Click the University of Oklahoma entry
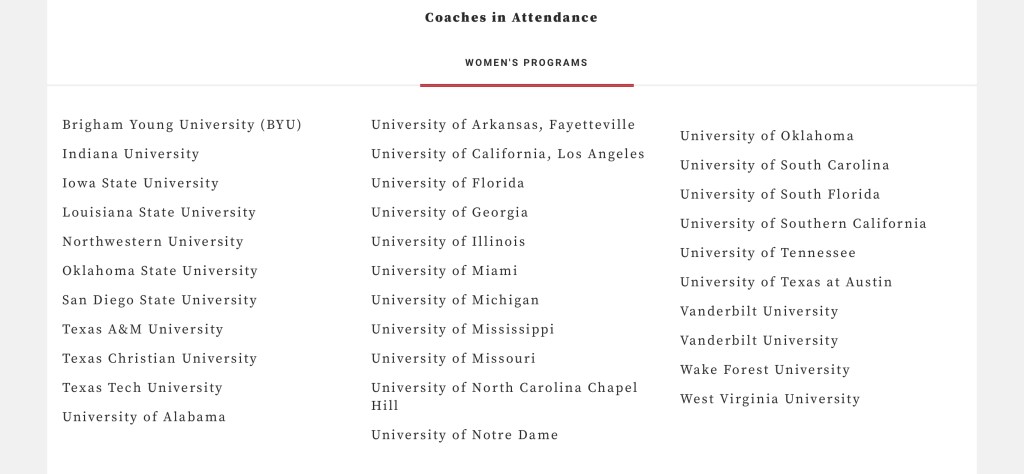The width and height of the screenshot is (1024, 474). (x=767, y=136)
